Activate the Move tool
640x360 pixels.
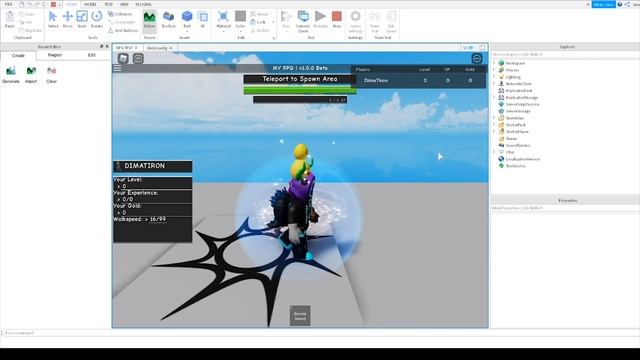[67, 19]
